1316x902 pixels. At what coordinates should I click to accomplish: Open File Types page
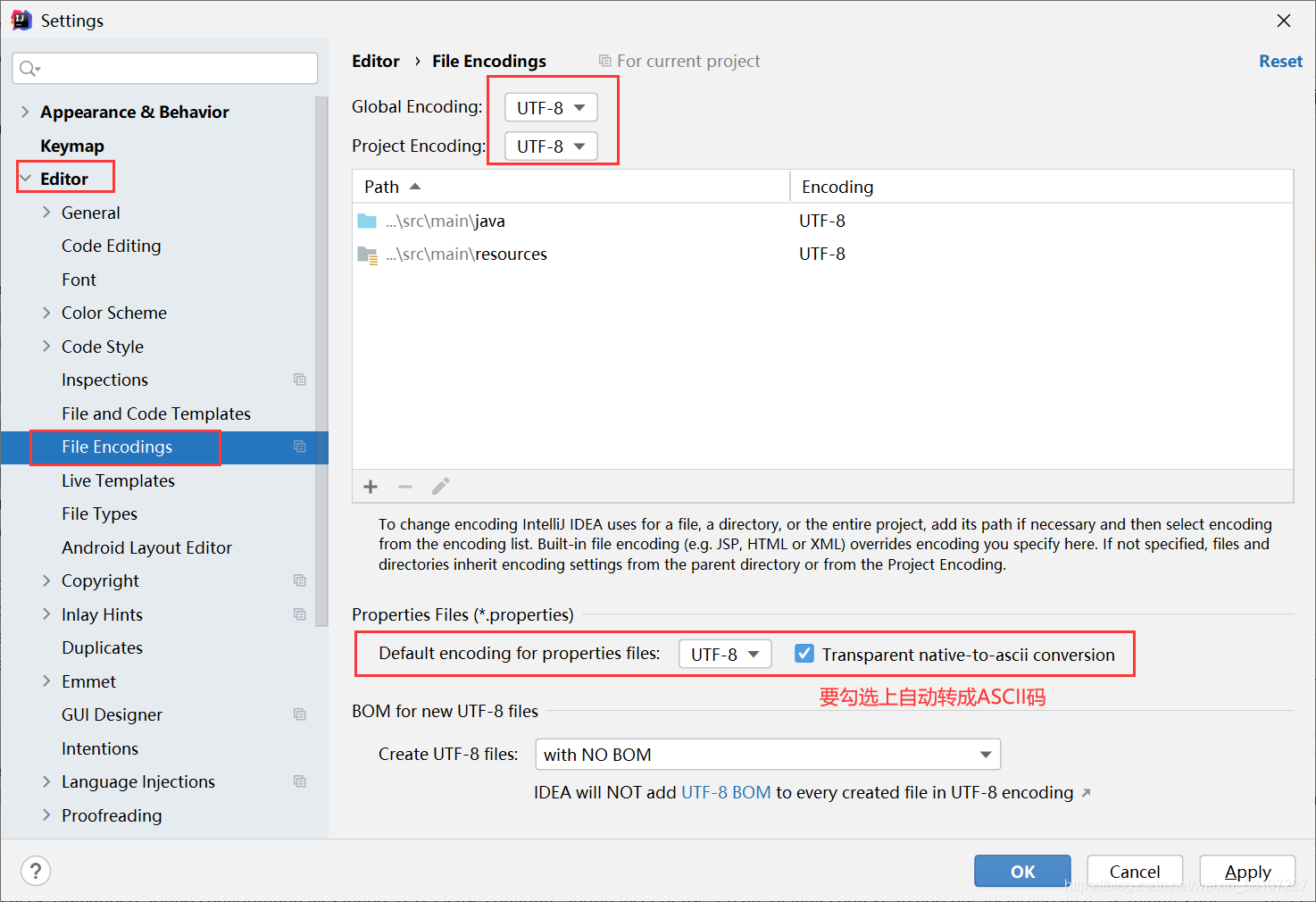click(99, 514)
